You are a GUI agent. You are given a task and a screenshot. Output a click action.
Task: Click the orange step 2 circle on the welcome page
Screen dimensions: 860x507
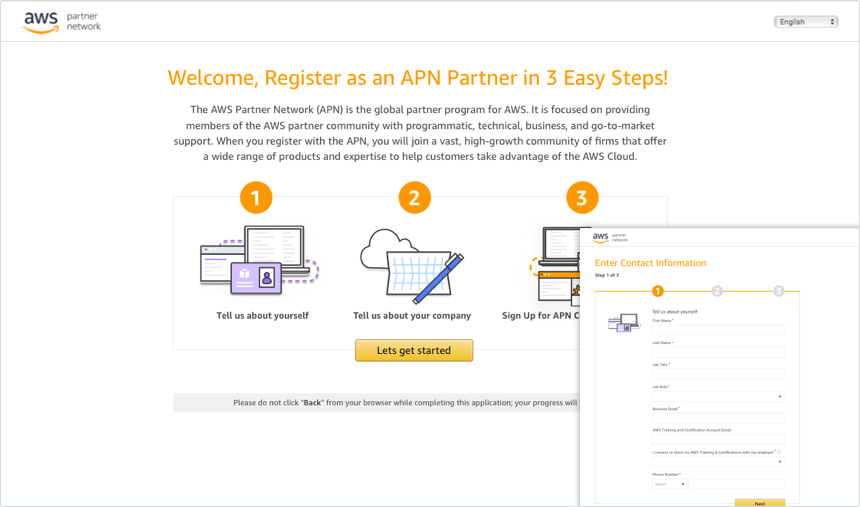pos(415,198)
